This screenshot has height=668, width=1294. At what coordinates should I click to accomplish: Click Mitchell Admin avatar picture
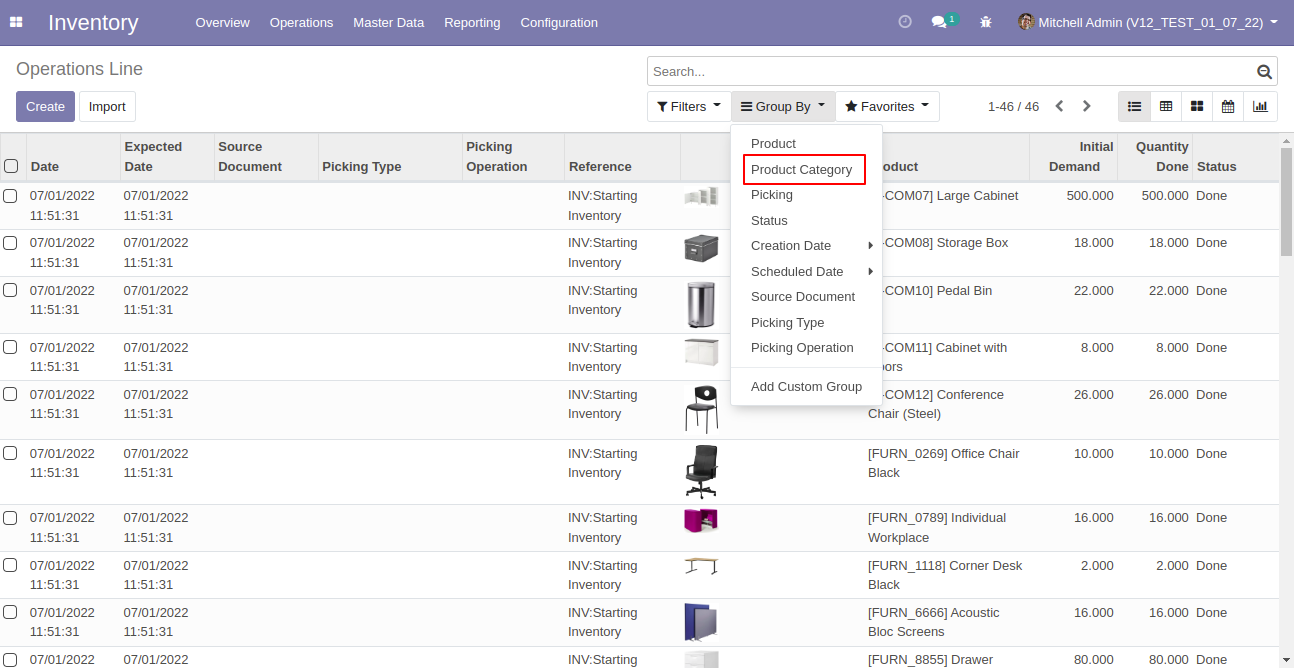[x=1026, y=22]
